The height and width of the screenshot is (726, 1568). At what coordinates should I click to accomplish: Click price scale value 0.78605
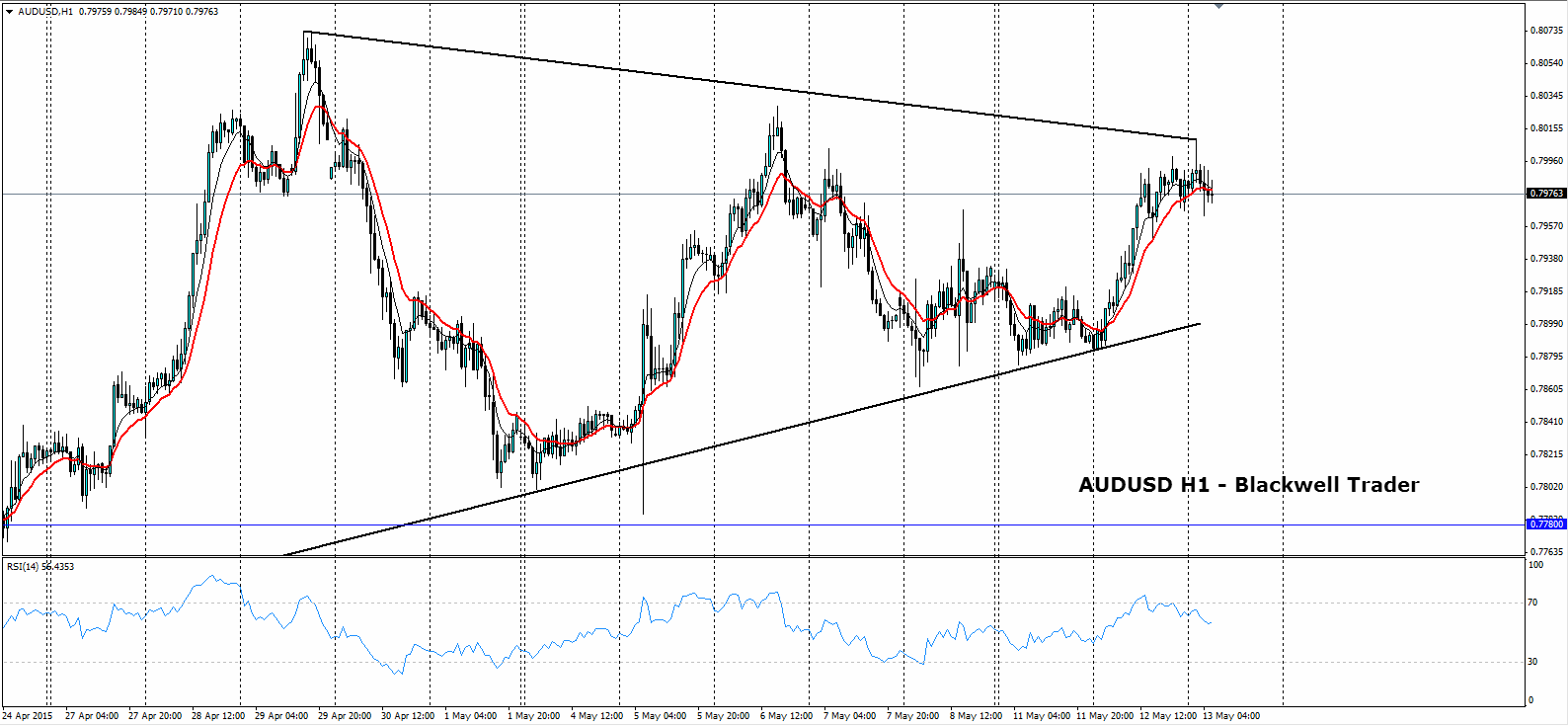click(1546, 389)
